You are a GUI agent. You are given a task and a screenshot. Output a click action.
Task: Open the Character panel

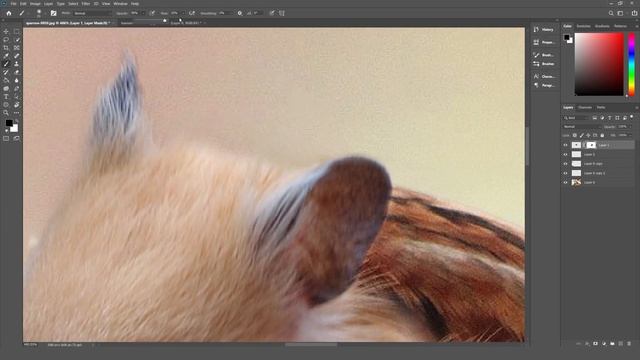pos(544,76)
